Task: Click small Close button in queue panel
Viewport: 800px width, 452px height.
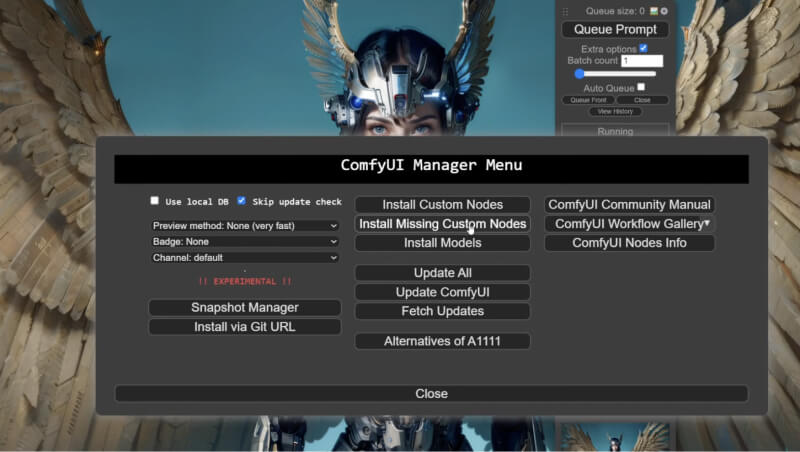Action: click(x=642, y=100)
